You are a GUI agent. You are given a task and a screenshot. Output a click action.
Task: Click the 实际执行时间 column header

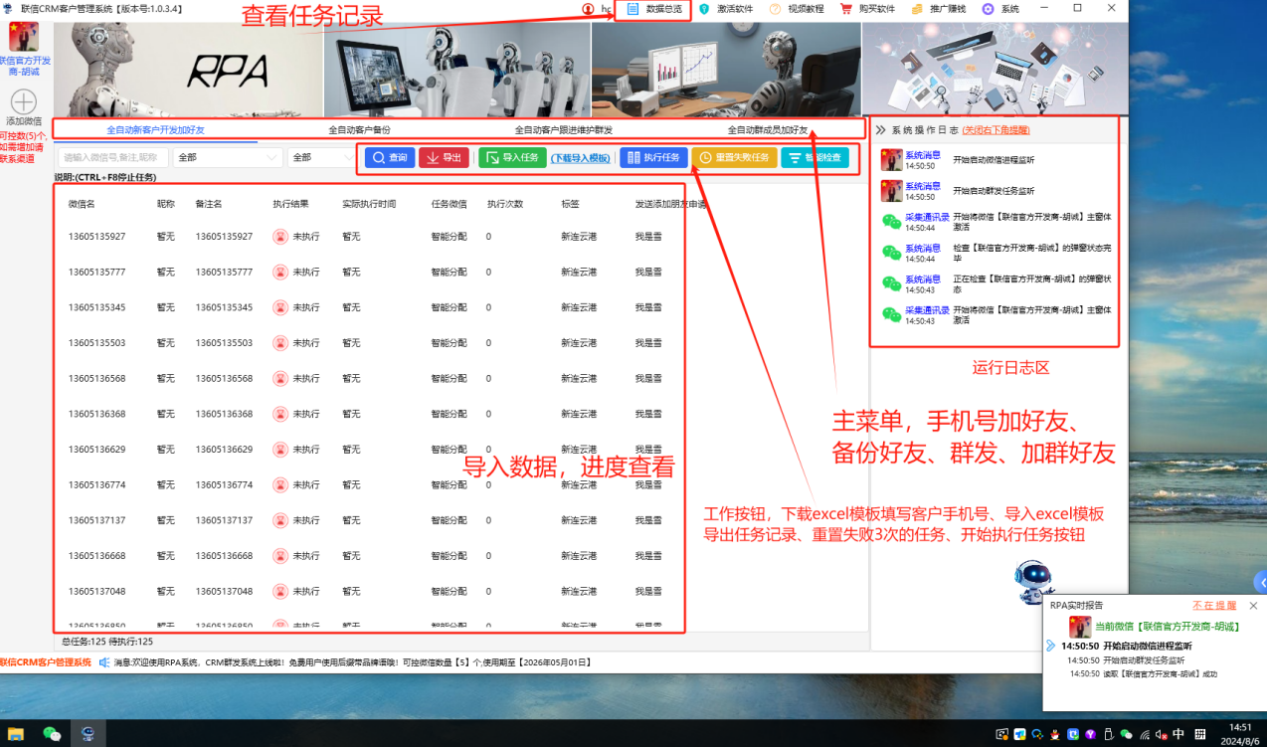pyautogui.click(x=369, y=204)
